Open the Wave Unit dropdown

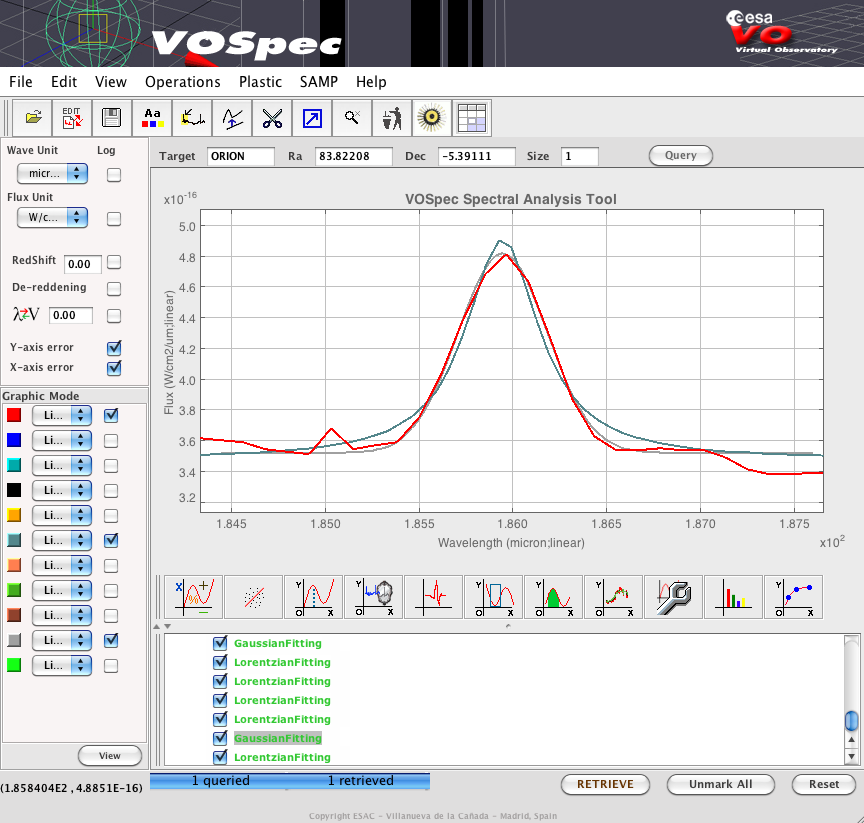[52, 173]
